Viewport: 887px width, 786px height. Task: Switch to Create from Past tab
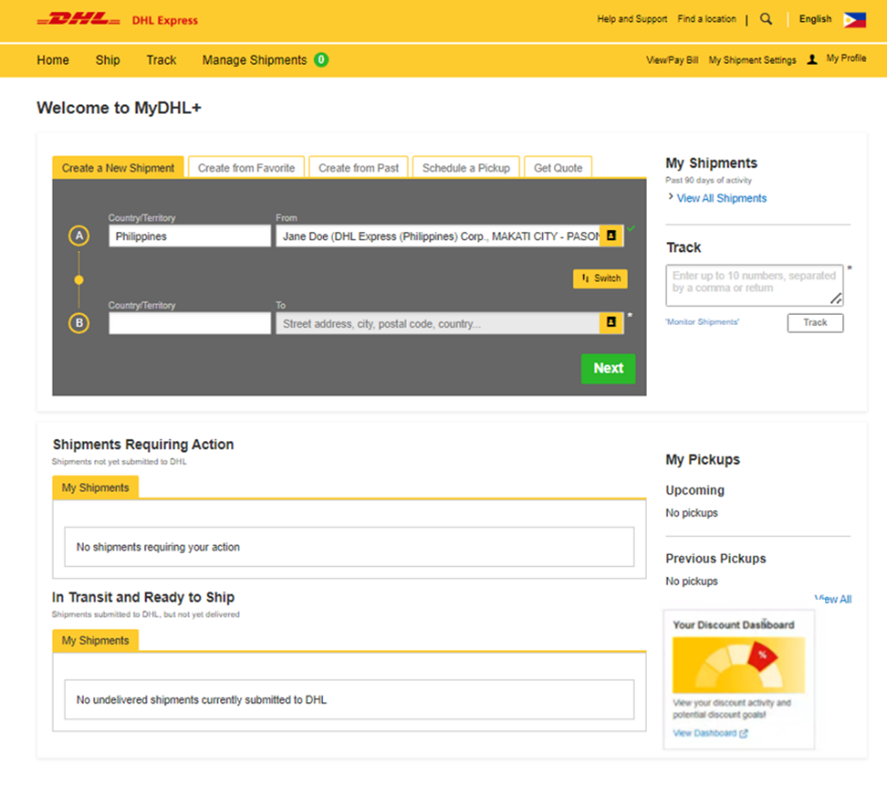(359, 167)
